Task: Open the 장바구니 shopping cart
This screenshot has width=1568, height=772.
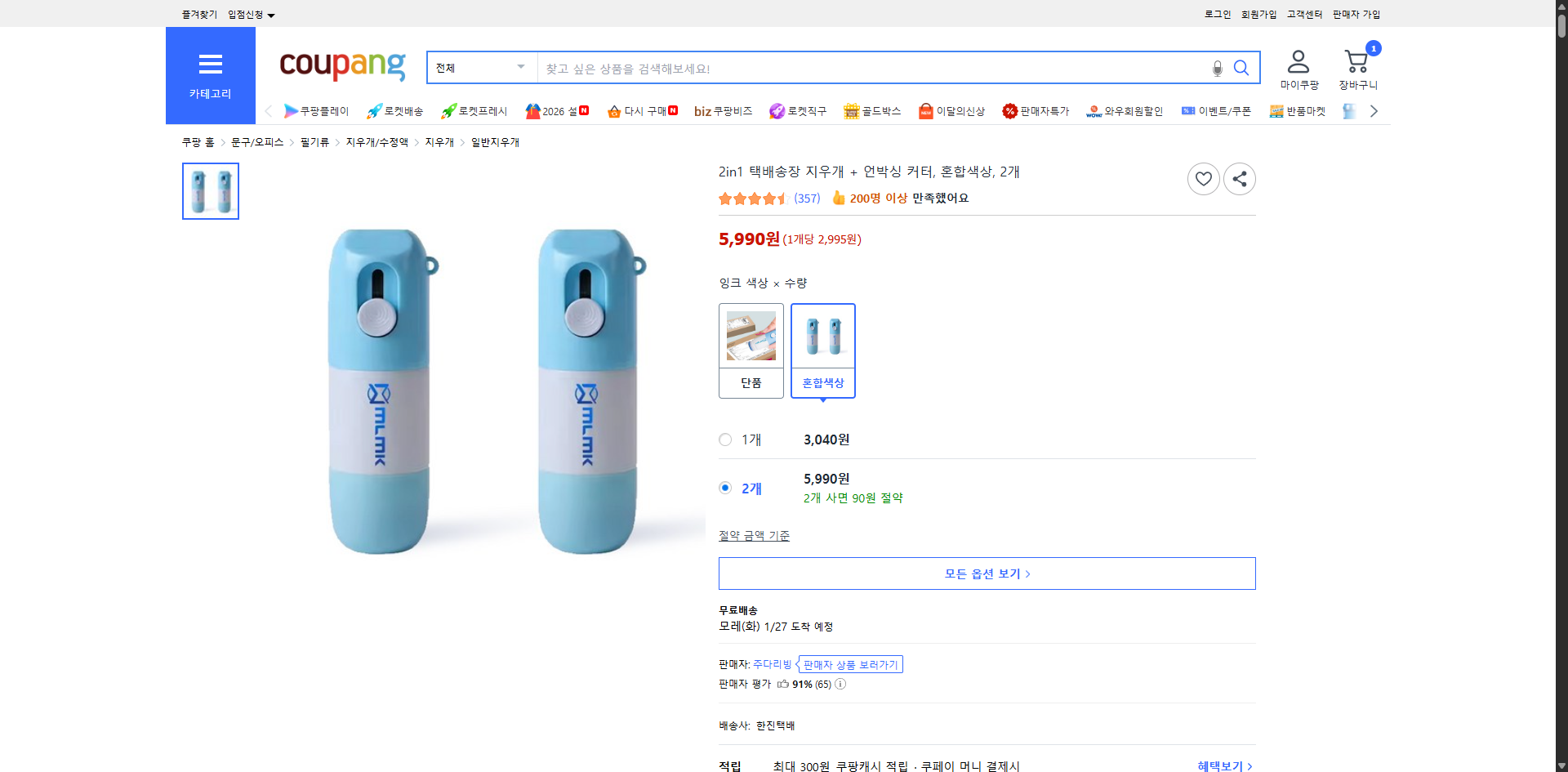Action: pyautogui.click(x=1356, y=65)
